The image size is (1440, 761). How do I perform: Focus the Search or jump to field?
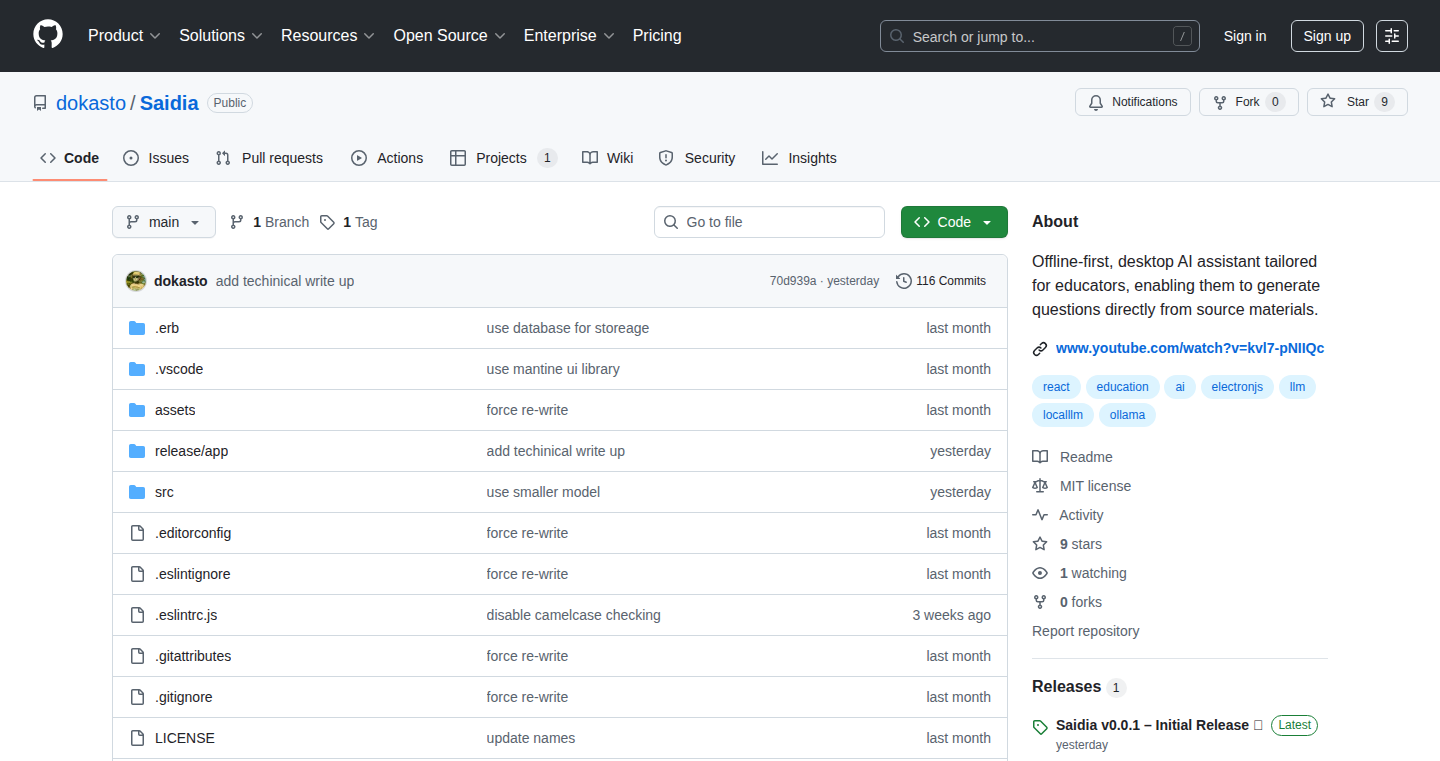[x=1040, y=36]
